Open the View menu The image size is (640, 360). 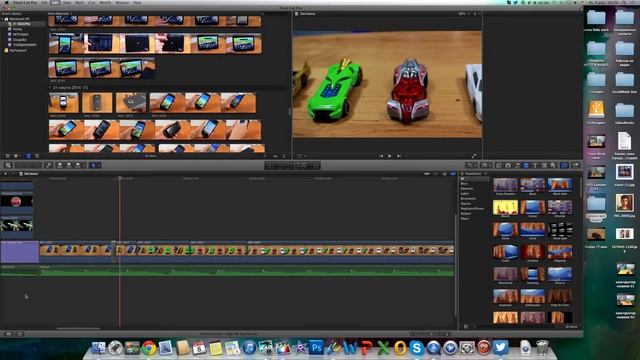tap(67, 2)
